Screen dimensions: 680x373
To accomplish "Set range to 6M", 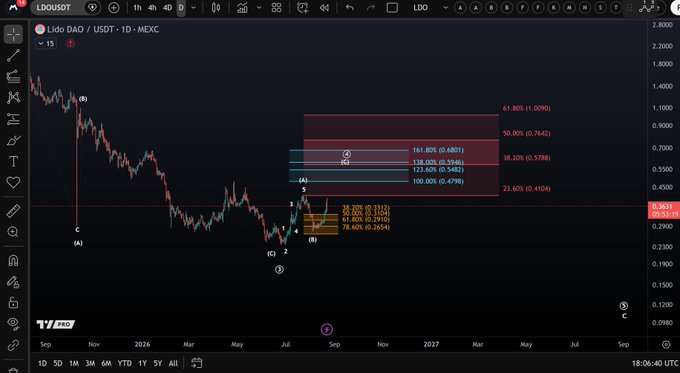I will click(106, 363).
